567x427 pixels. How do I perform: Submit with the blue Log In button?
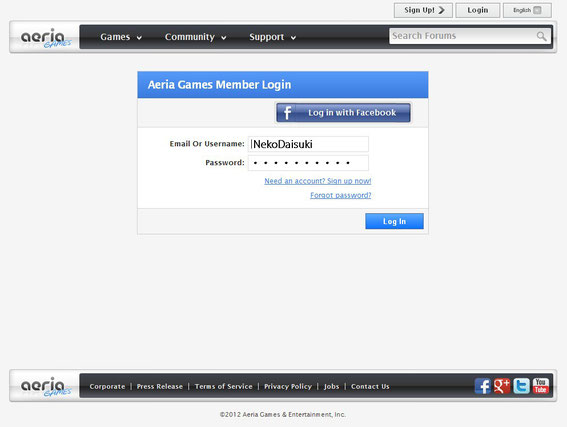[x=394, y=221]
